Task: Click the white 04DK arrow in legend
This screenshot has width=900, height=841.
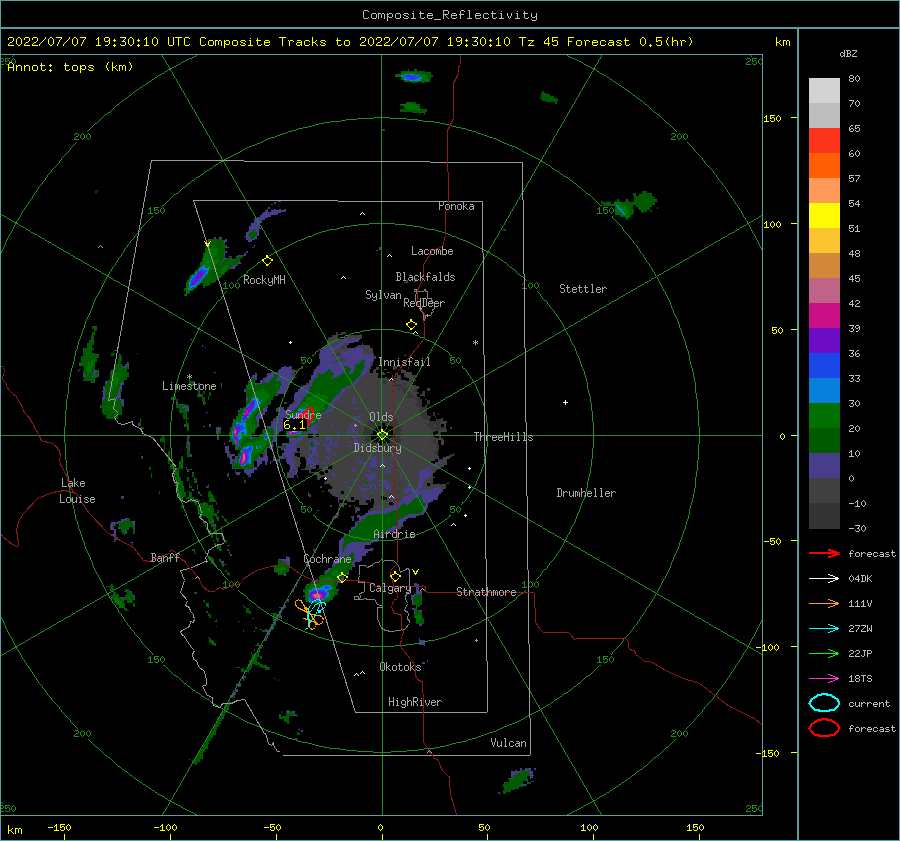Action: [x=824, y=579]
